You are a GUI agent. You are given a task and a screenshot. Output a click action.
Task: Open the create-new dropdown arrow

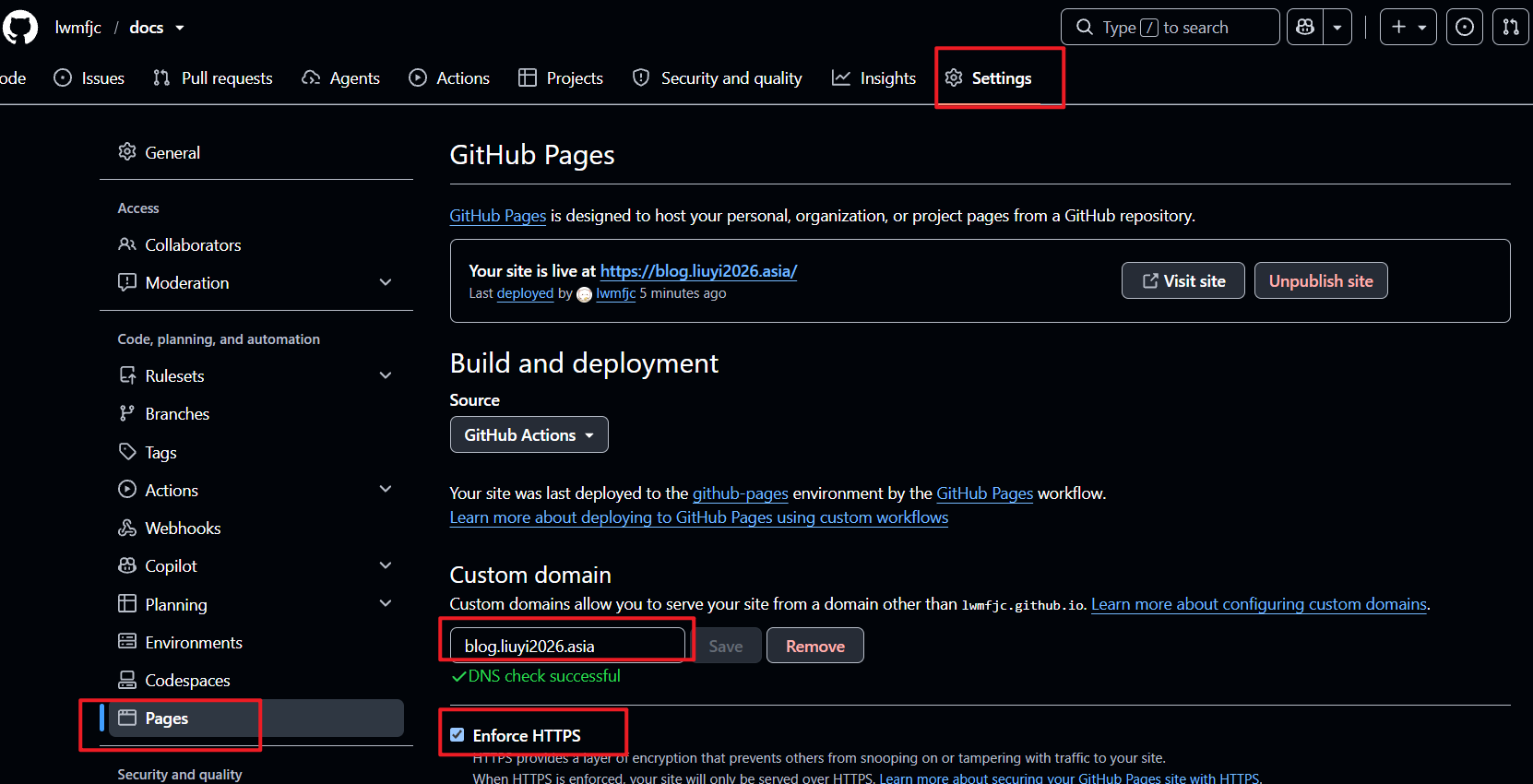pos(1422,28)
